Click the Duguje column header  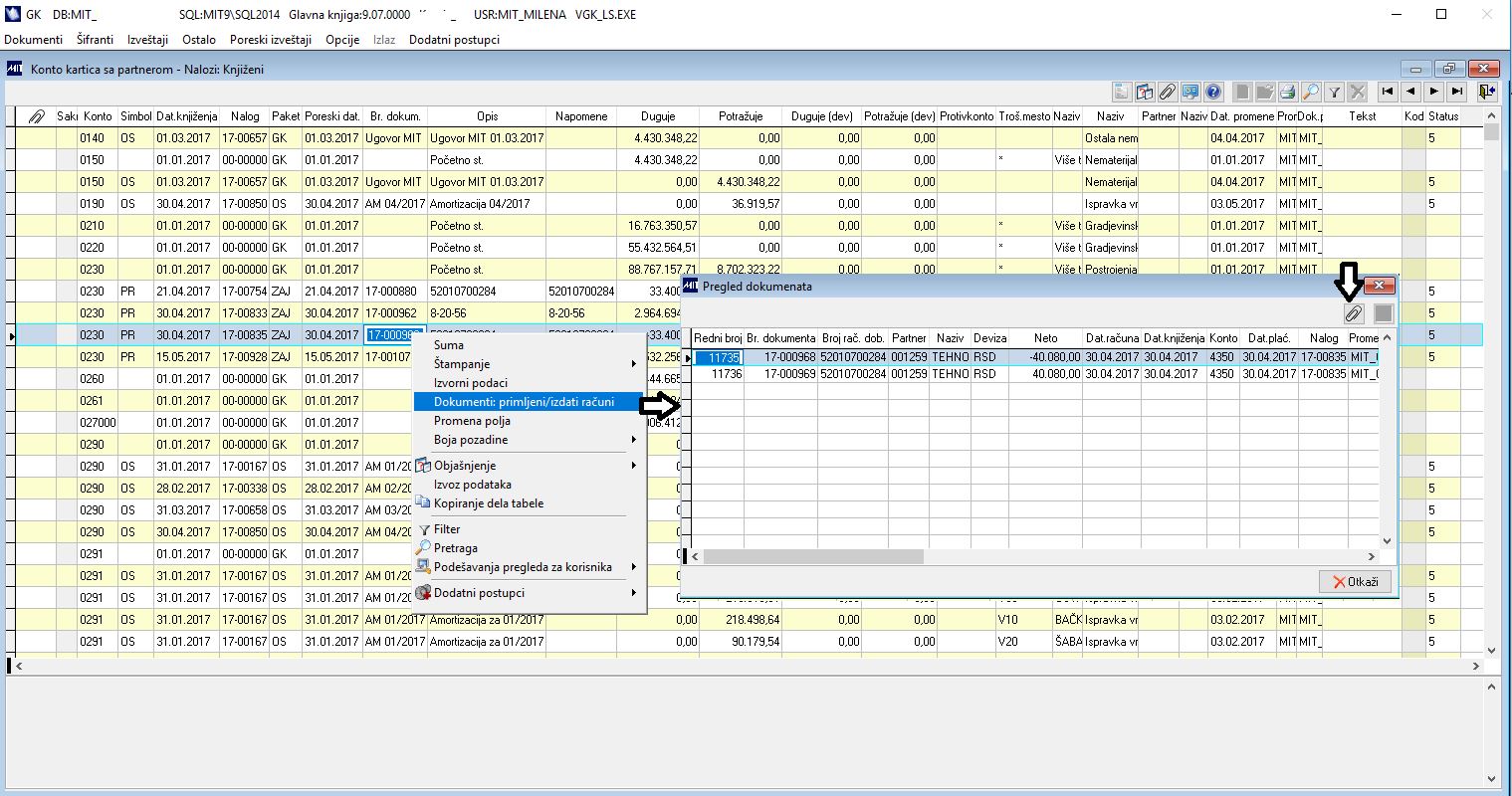point(658,116)
